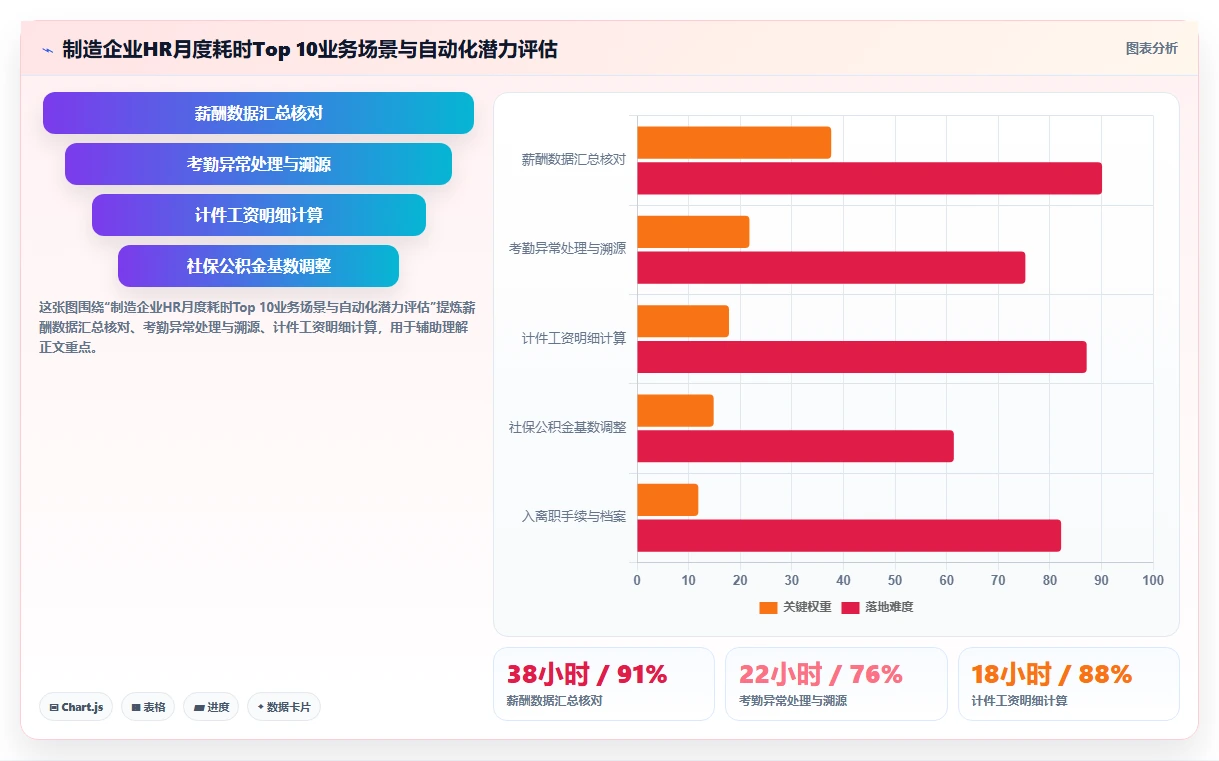This screenshot has height=761, width=1219.
Task: Click the Chart.js tag chip
Action: coord(77,707)
